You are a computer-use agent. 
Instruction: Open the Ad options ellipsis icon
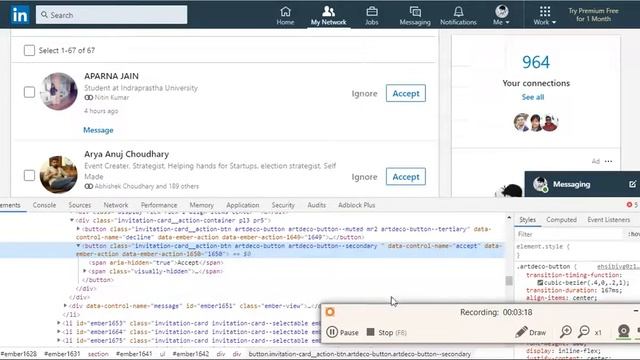click(x=608, y=161)
